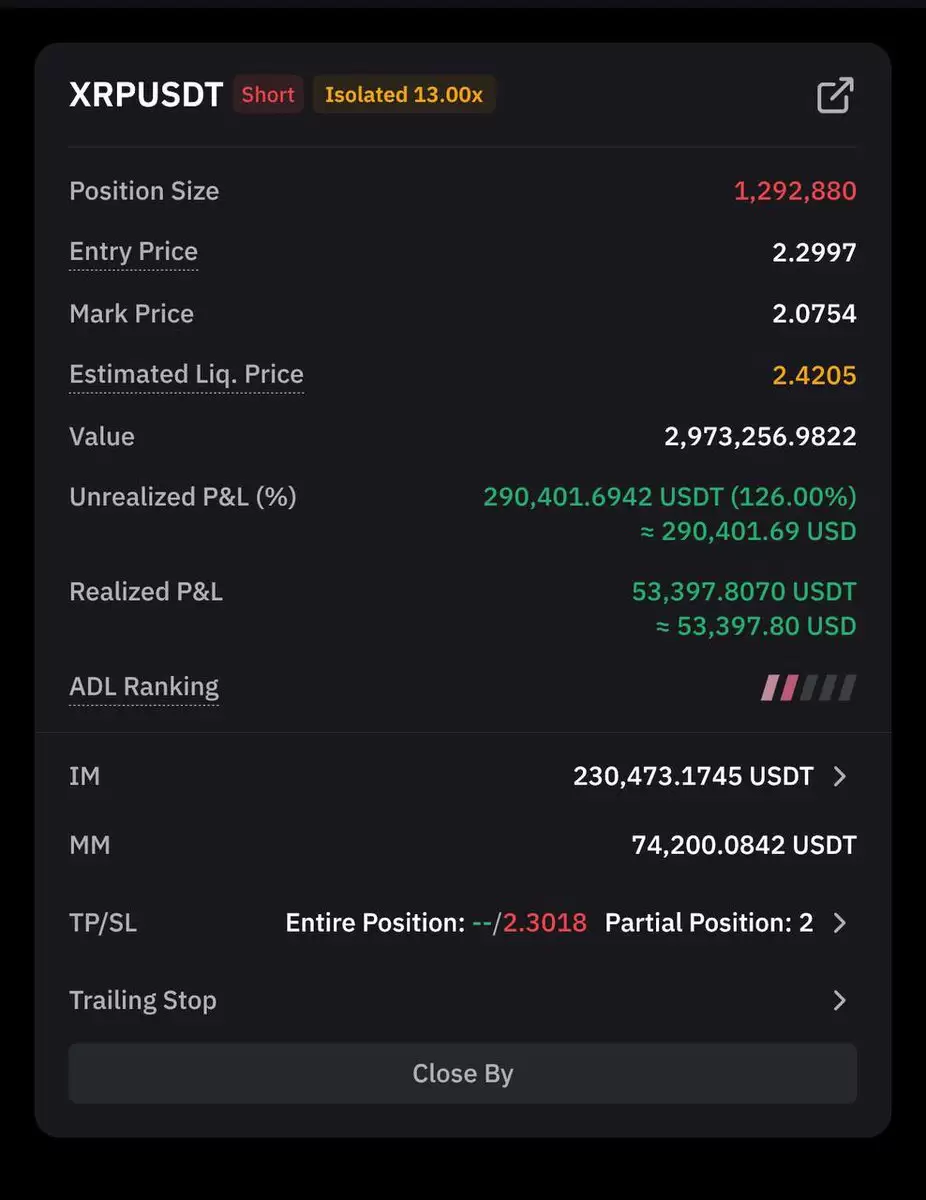This screenshot has height=1200, width=926.
Task: Click the Position Size 1,292,880 value
Action: (x=795, y=191)
